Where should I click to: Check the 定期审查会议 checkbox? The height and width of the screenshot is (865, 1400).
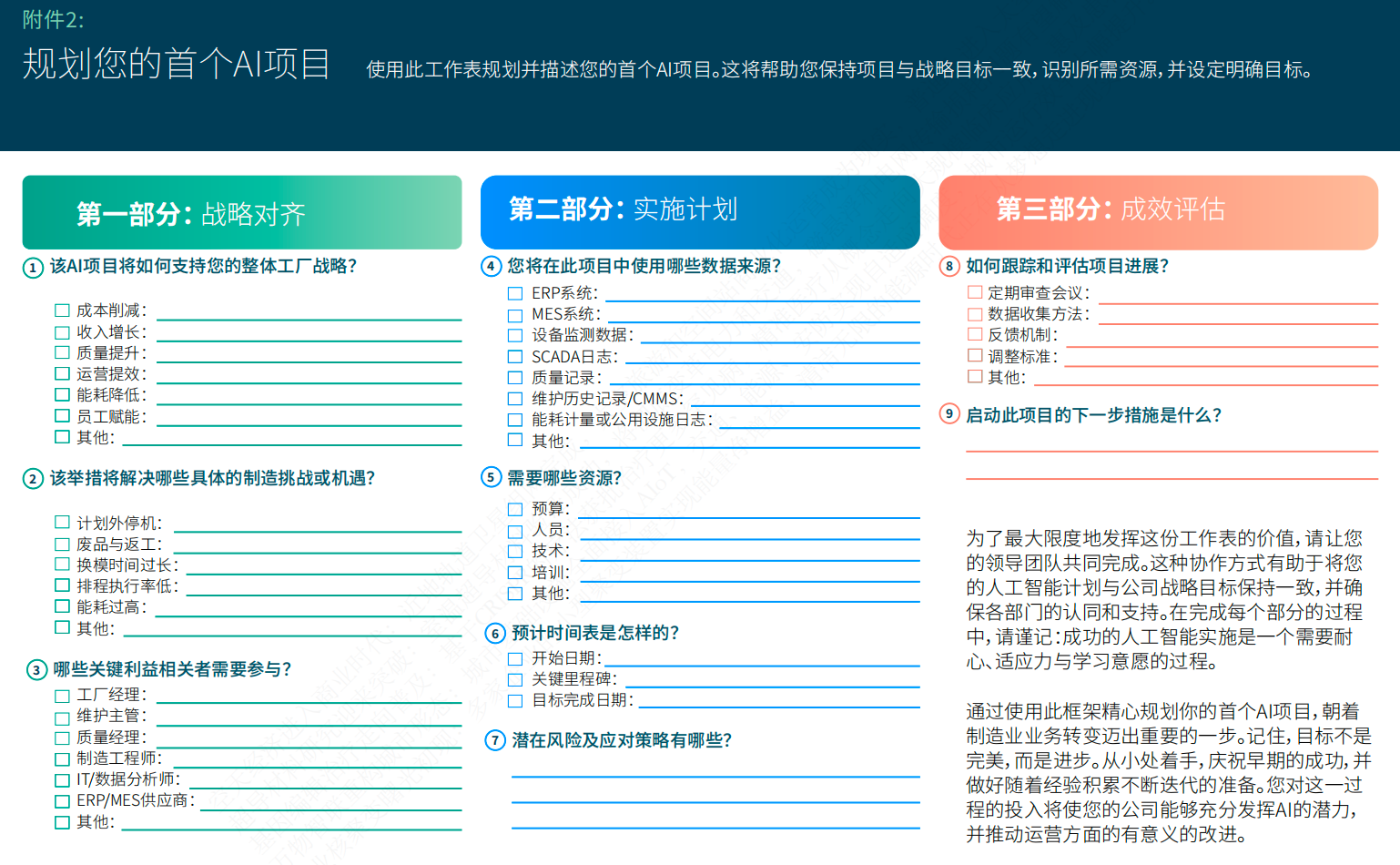pyautogui.click(x=975, y=292)
